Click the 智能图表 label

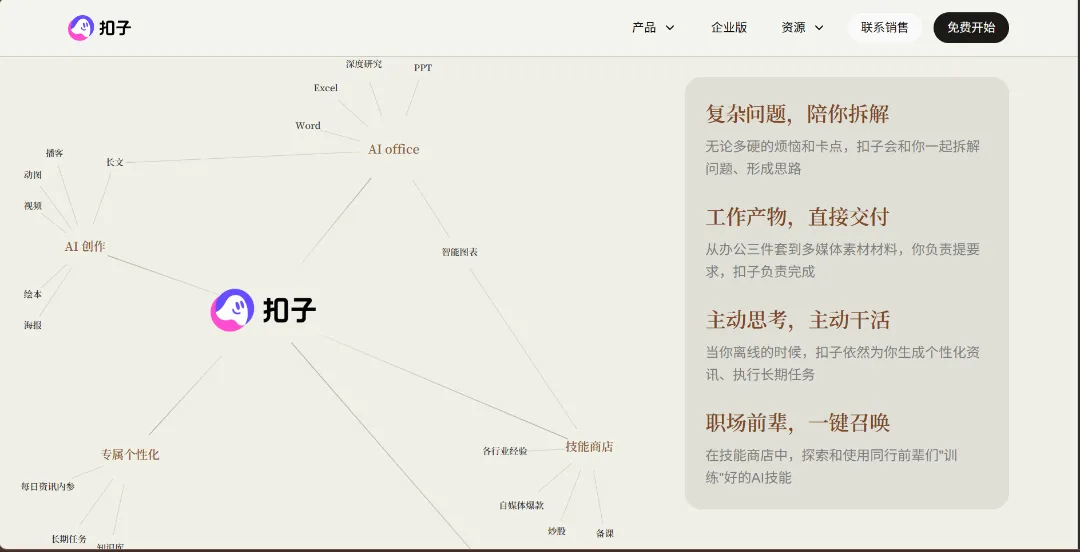click(x=459, y=252)
